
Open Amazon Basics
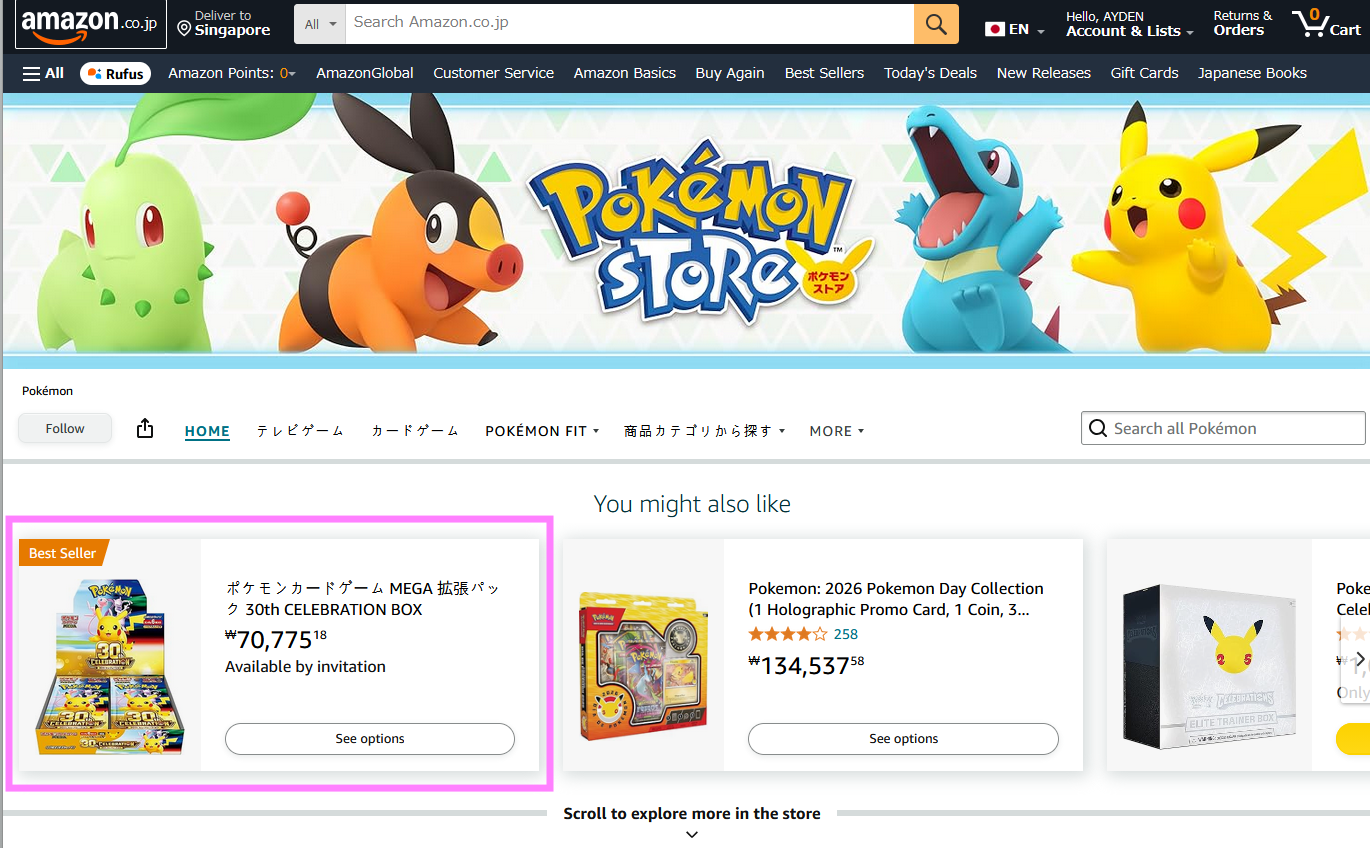coord(625,73)
